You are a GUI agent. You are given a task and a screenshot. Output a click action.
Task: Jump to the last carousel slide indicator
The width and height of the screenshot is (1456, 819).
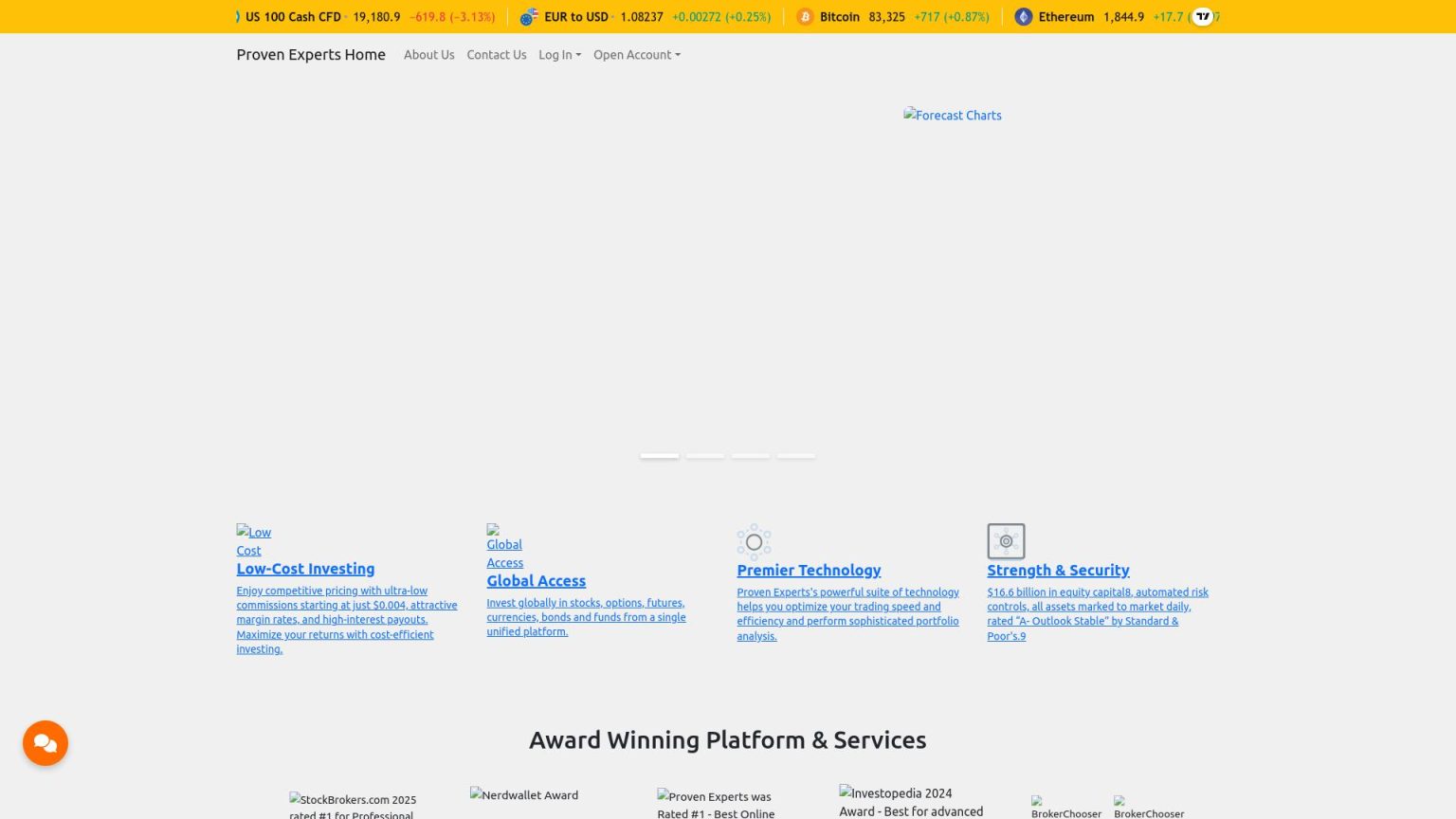tap(796, 456)
